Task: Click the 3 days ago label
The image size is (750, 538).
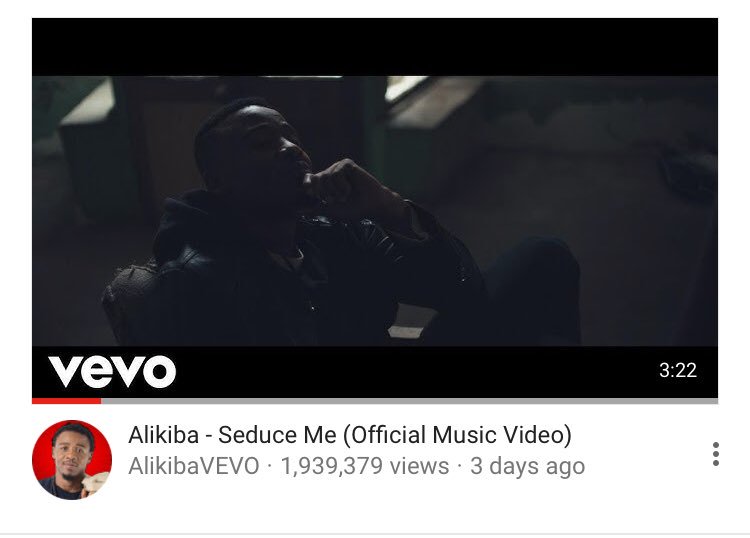Action: click(x=528, y=466)
